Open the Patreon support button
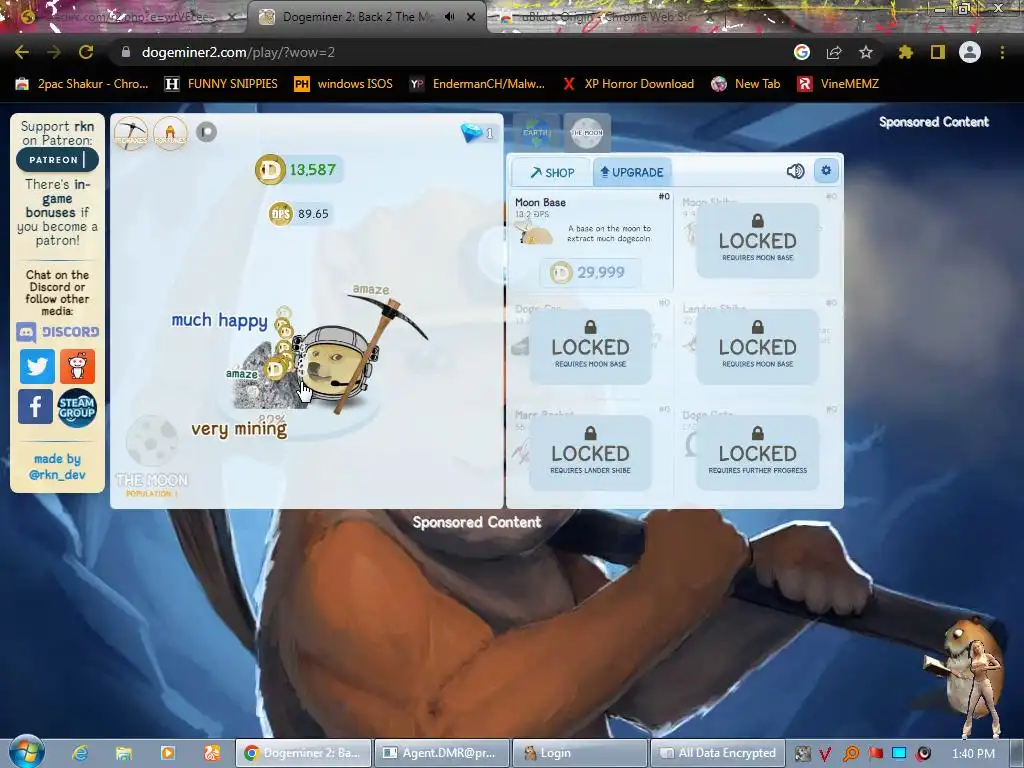Image resolution: width=1024 pixels, height=768 pixels. pyautogui.click(x=57, y=160)
